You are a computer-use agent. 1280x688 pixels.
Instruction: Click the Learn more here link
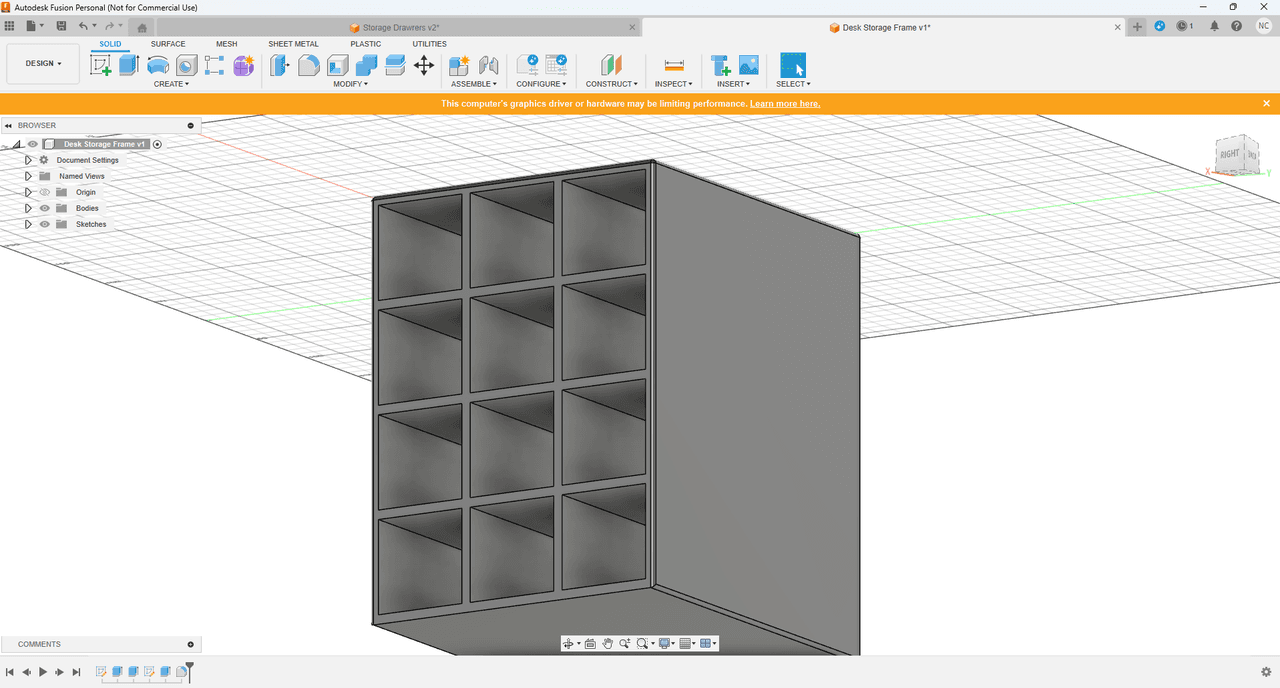tap(785, 104)
